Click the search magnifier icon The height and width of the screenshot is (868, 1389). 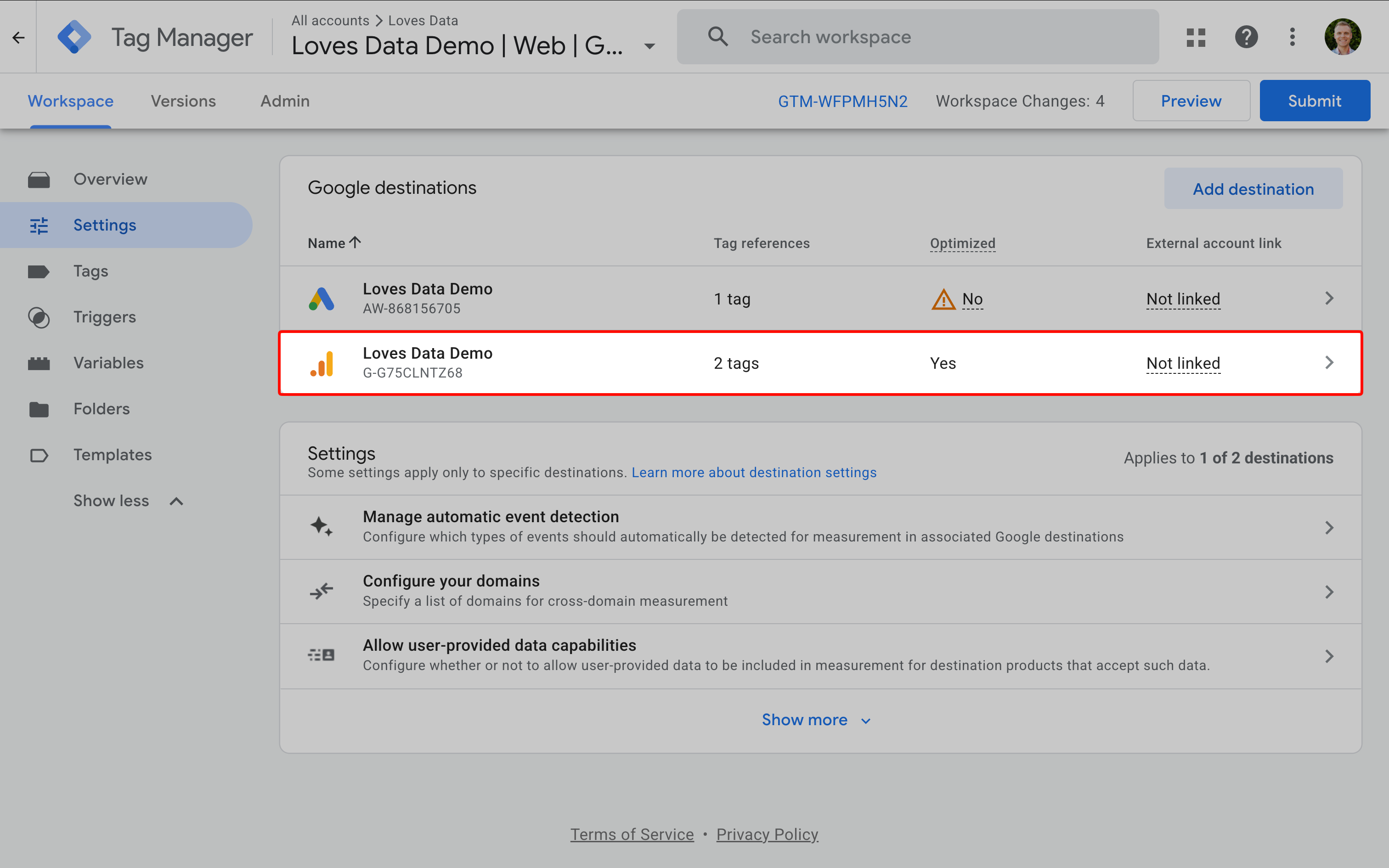click(x=717, y=37)
